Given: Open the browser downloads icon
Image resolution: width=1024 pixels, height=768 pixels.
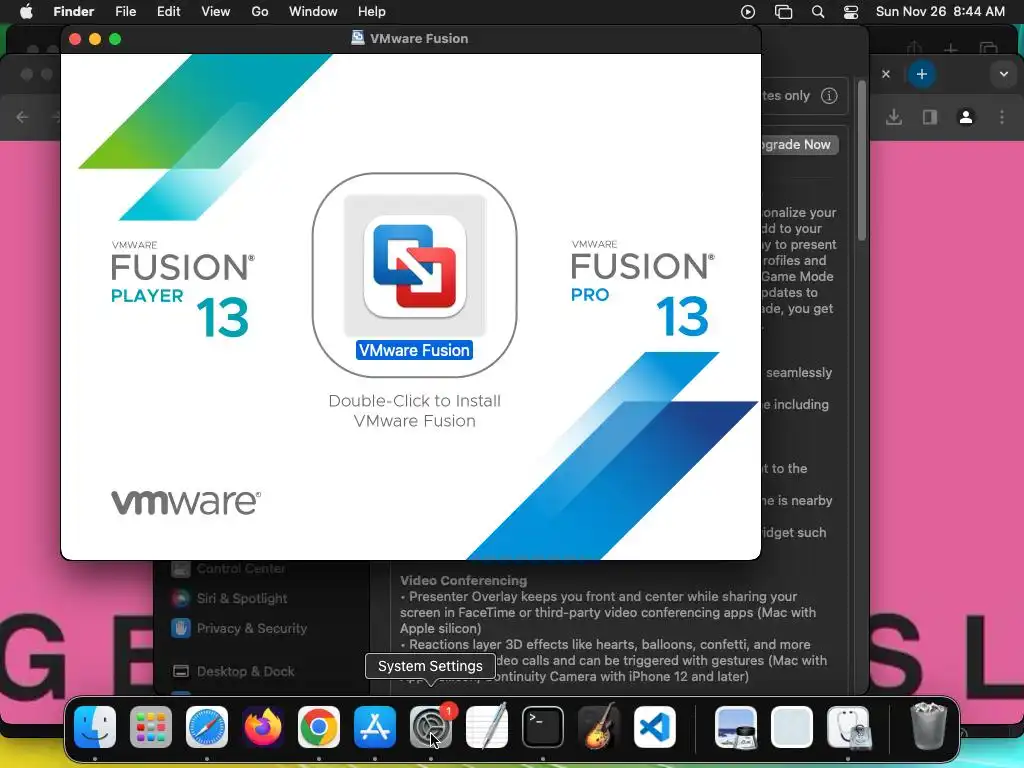Looking at the screenshot, I should pos(894,117).
